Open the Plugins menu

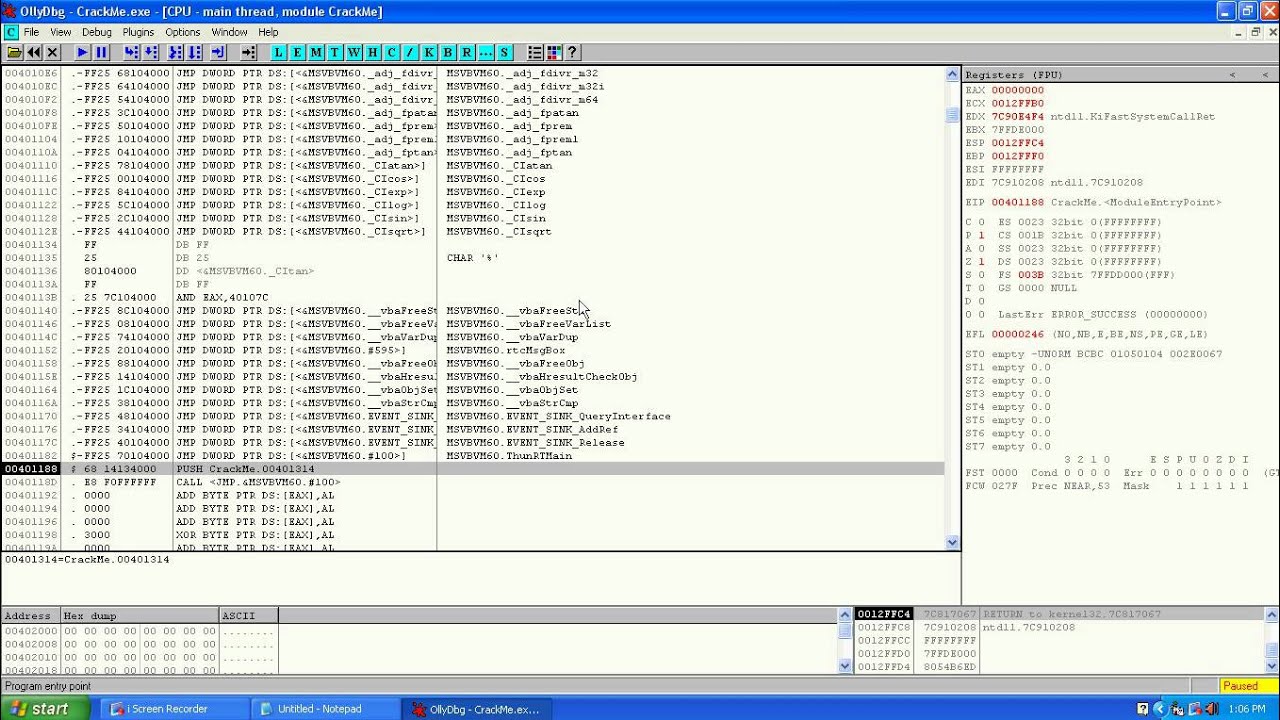(138, 32)
